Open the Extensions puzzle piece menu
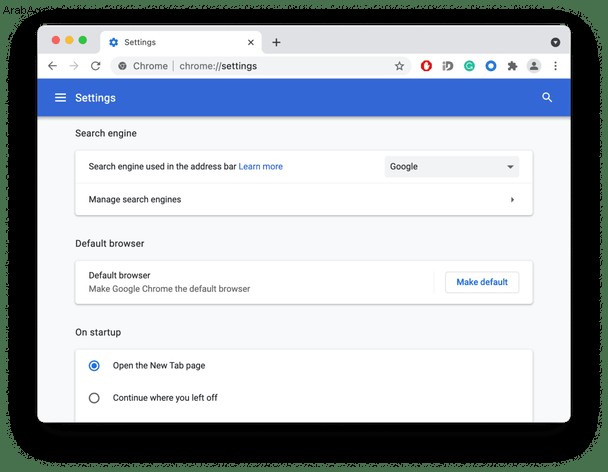 [x=512, y=66]
